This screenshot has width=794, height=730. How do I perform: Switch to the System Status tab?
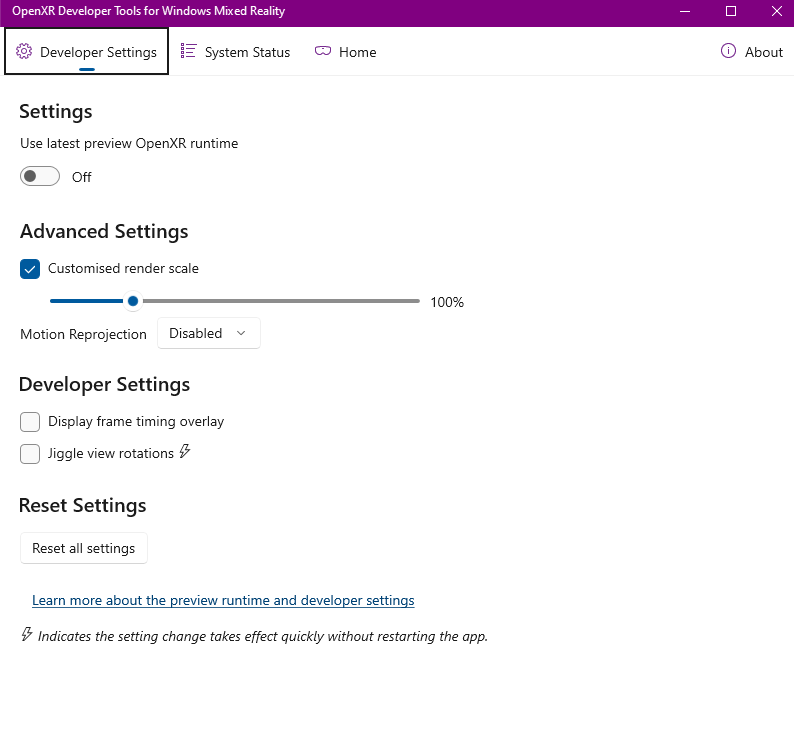pos(235,52)
